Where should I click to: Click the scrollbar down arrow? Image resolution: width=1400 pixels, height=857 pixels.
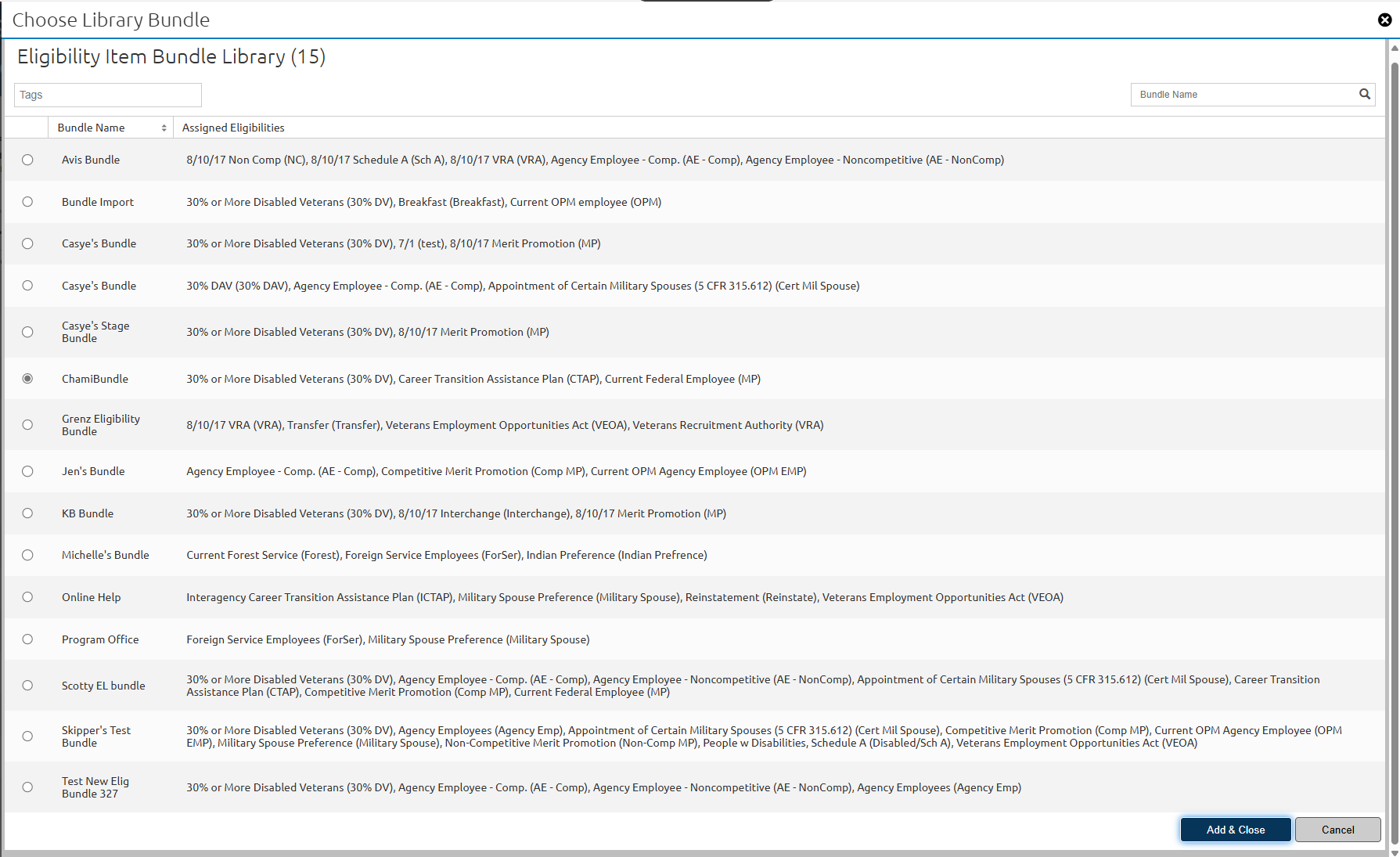pyautogui.click(x=1395, y=852)
